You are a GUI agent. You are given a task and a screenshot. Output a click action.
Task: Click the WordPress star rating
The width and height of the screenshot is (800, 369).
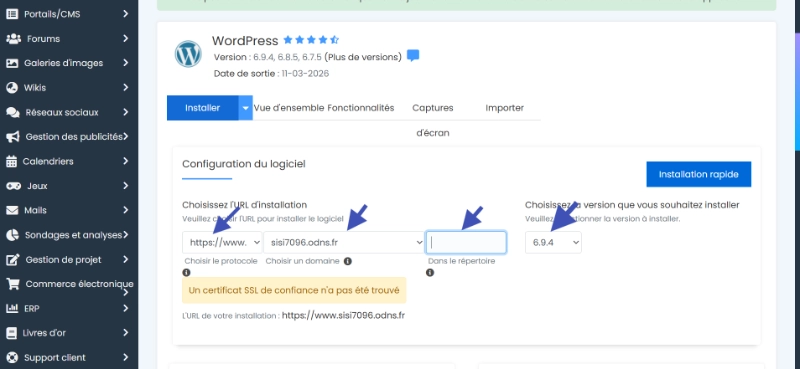coord(311,40)
